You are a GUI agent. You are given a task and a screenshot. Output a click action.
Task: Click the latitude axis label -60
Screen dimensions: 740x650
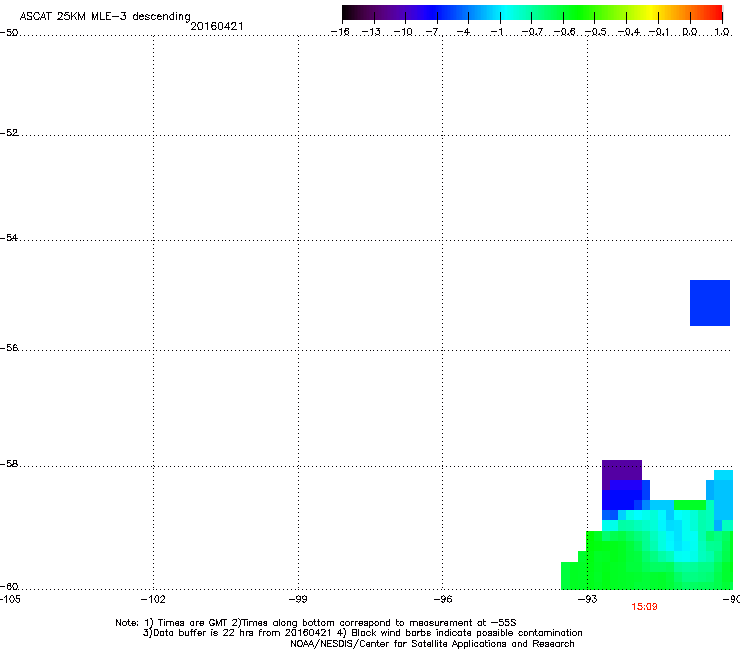click(9, 587)
